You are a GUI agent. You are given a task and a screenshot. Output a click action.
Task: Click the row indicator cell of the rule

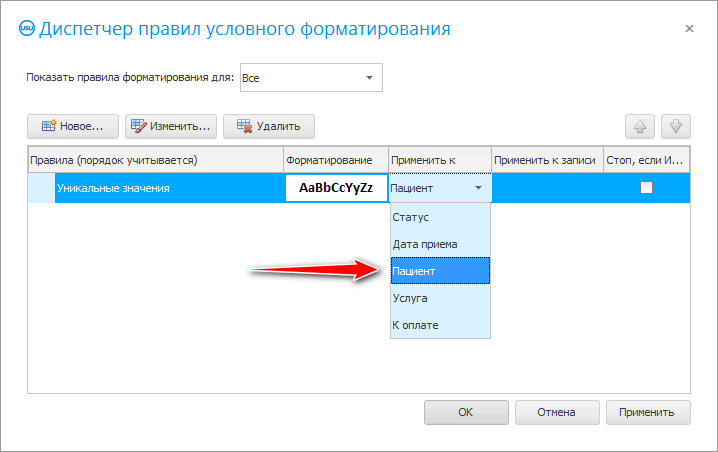(42, 188)
